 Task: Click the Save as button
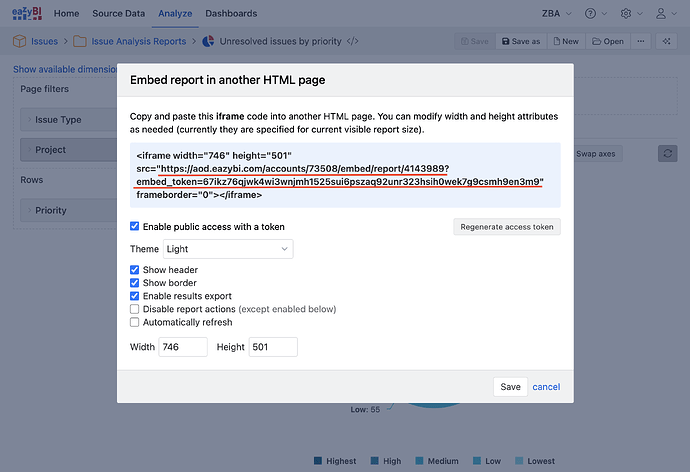click(521, 41)
